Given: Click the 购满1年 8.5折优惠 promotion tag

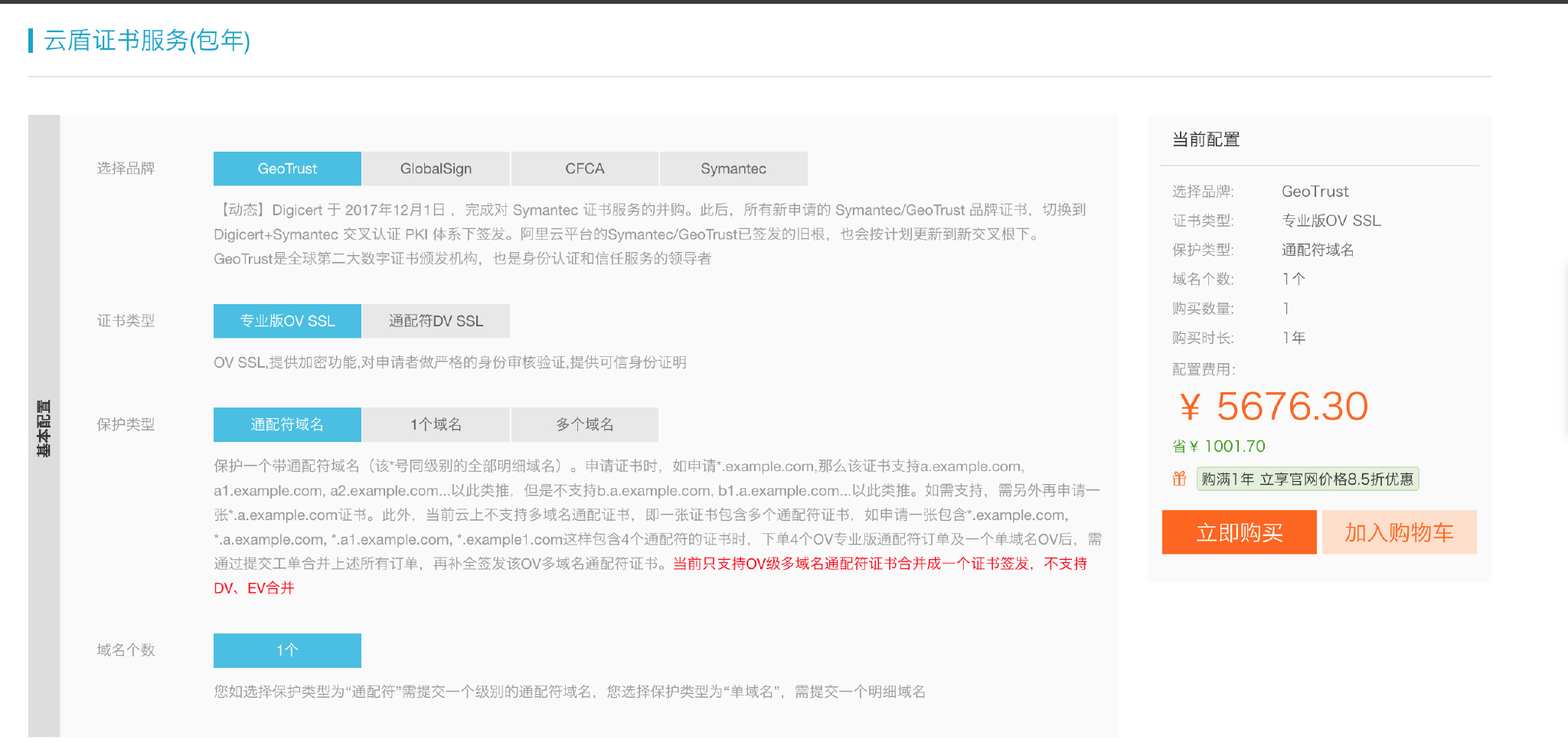Looking at the screenshot, I should click(x=1308, y=479).
